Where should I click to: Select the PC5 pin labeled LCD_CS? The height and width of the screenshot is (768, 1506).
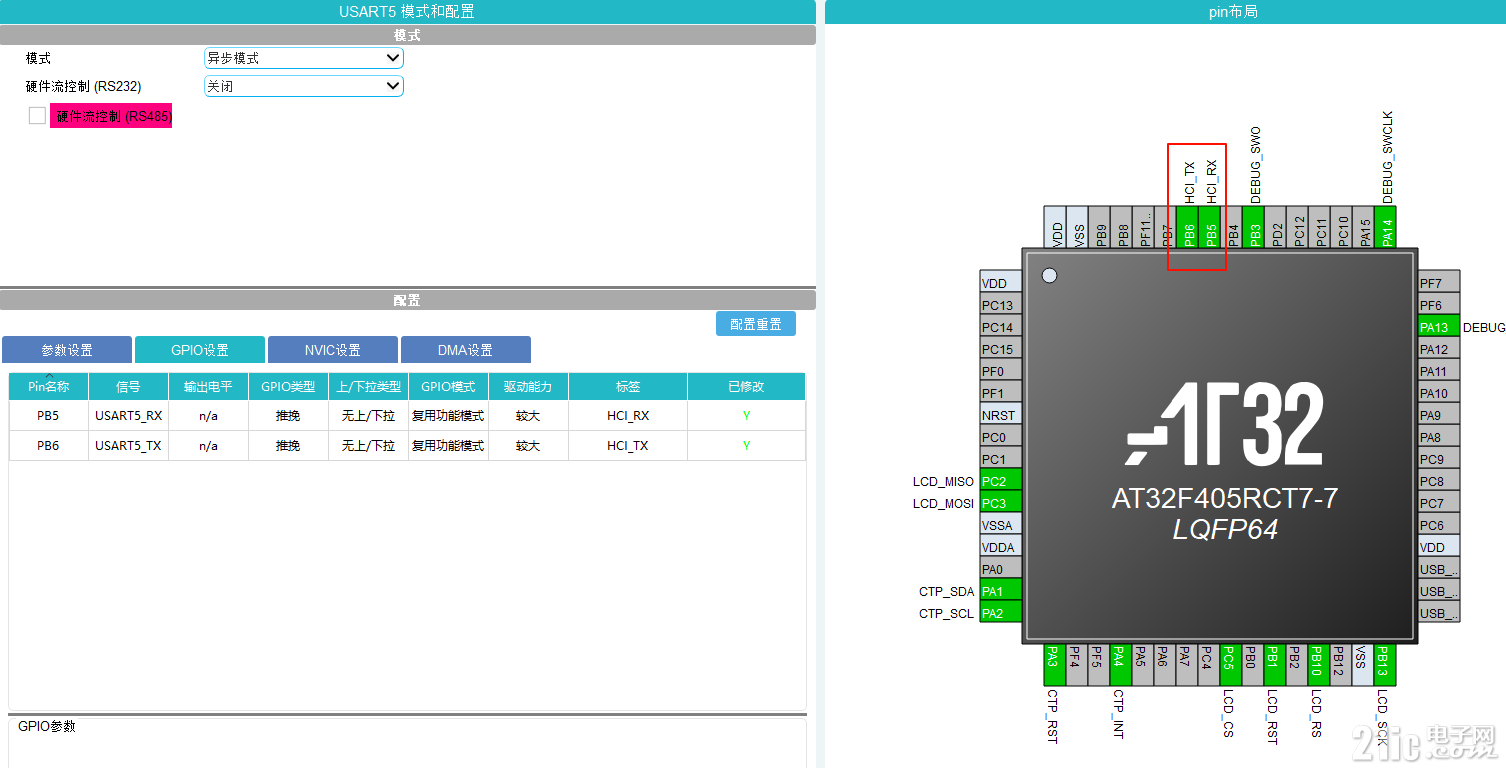point(1229,665)
